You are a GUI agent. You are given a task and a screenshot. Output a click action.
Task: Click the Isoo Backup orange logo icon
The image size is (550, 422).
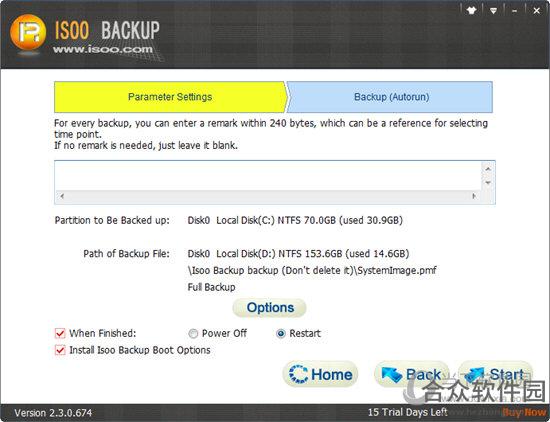pyautogui.click(x=28, y=33)
